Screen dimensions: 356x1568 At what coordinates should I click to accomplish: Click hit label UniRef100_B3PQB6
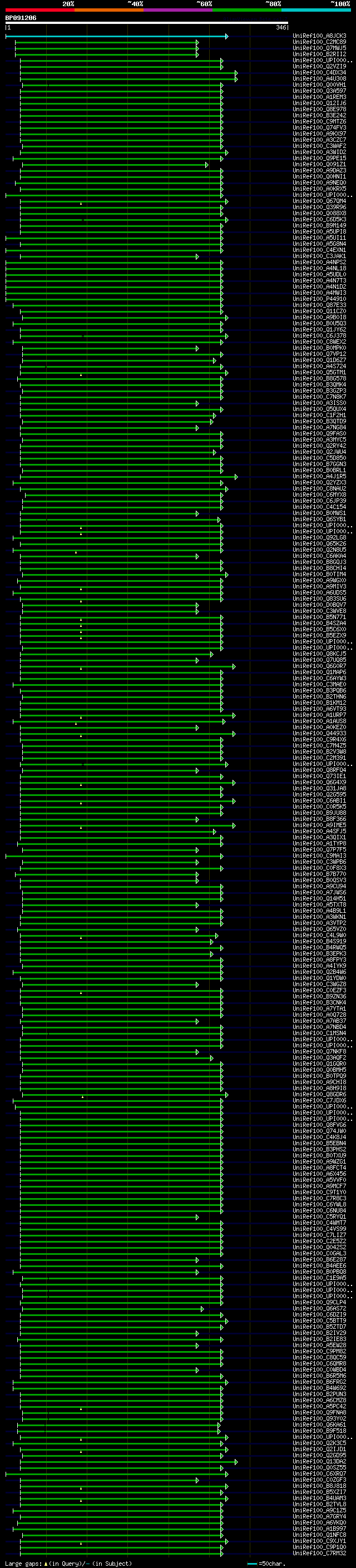tap(319, 691)
